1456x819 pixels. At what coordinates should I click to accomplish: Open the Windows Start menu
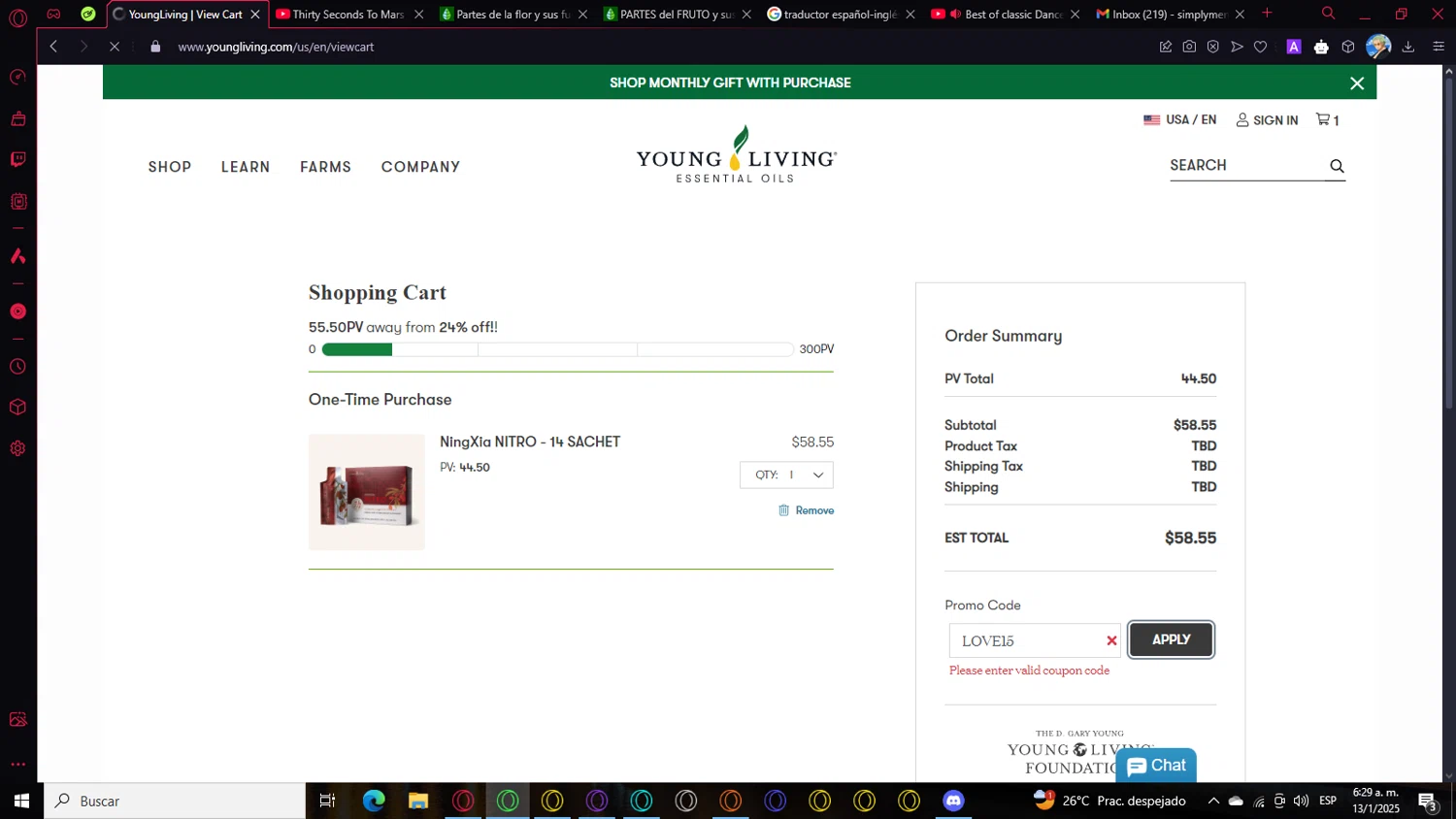tap(21, 801)
